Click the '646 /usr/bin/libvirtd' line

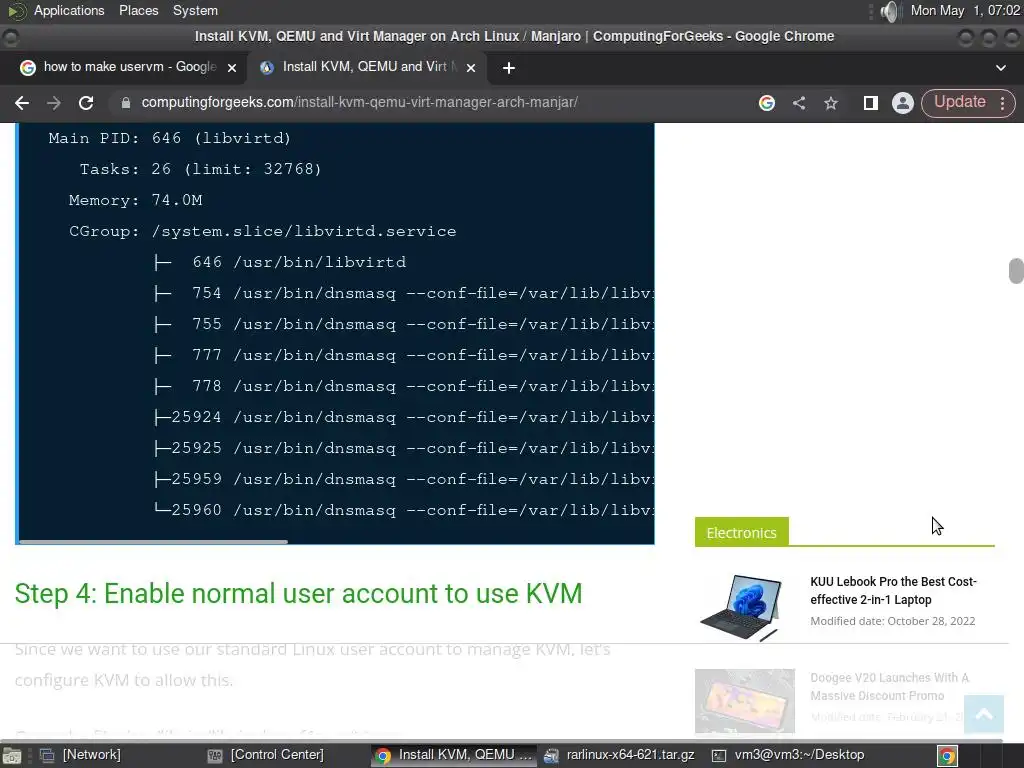[x=280, y=262]
